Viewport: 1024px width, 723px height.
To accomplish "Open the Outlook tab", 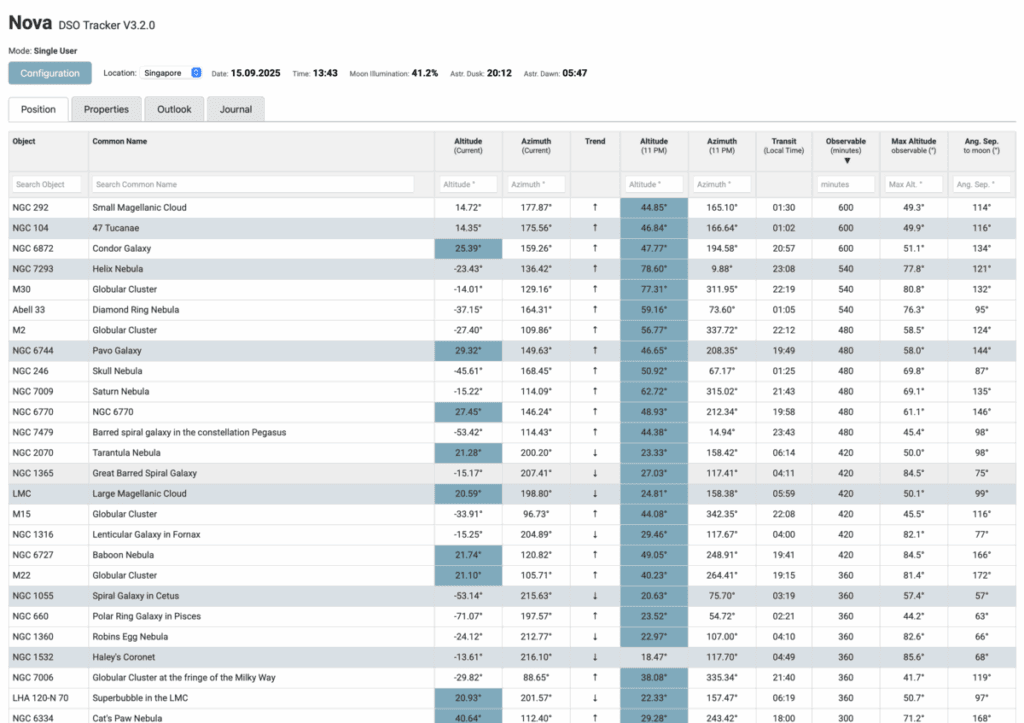I will 174,109.
